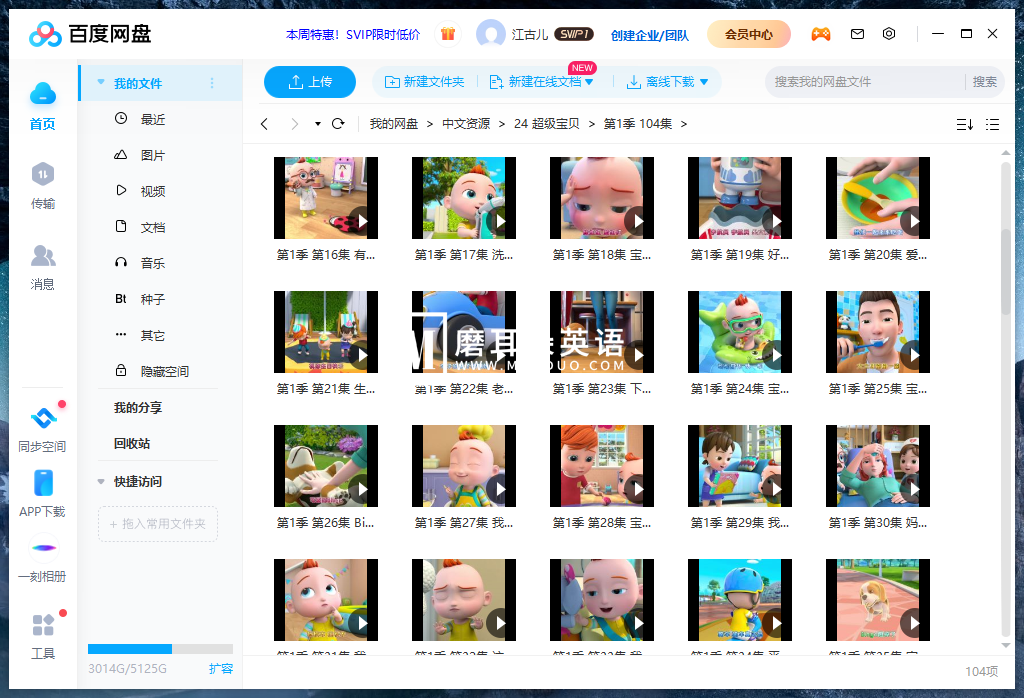Open the 一刻相册 album icon
Viewport: 1024px width, 698px height.
(42, 548)
